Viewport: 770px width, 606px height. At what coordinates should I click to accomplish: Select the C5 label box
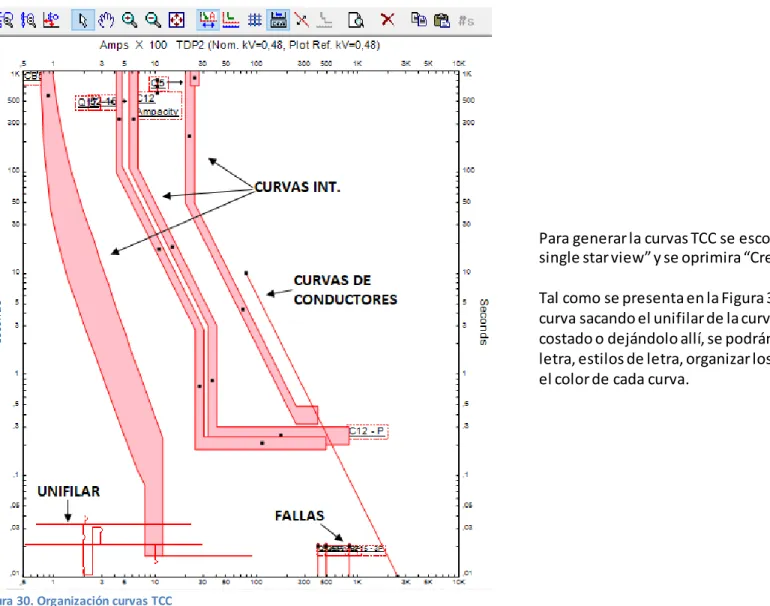[159, 83]
